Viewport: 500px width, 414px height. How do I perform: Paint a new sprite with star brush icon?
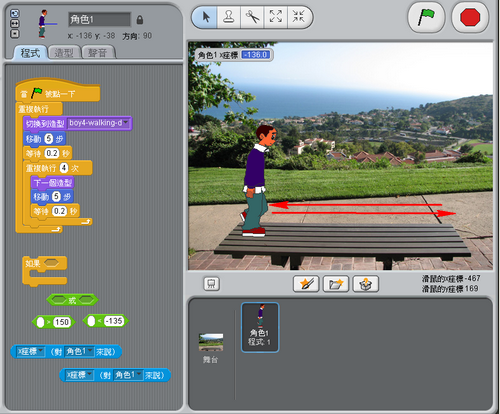pos(306,284)
